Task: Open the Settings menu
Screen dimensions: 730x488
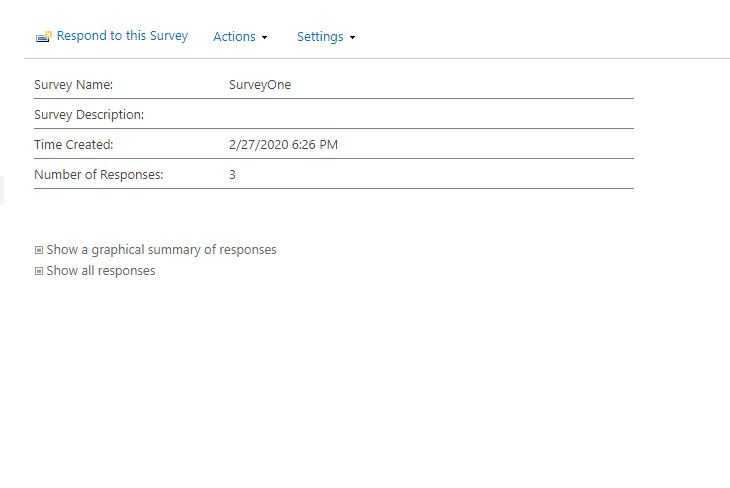Action: click(320, 37)
